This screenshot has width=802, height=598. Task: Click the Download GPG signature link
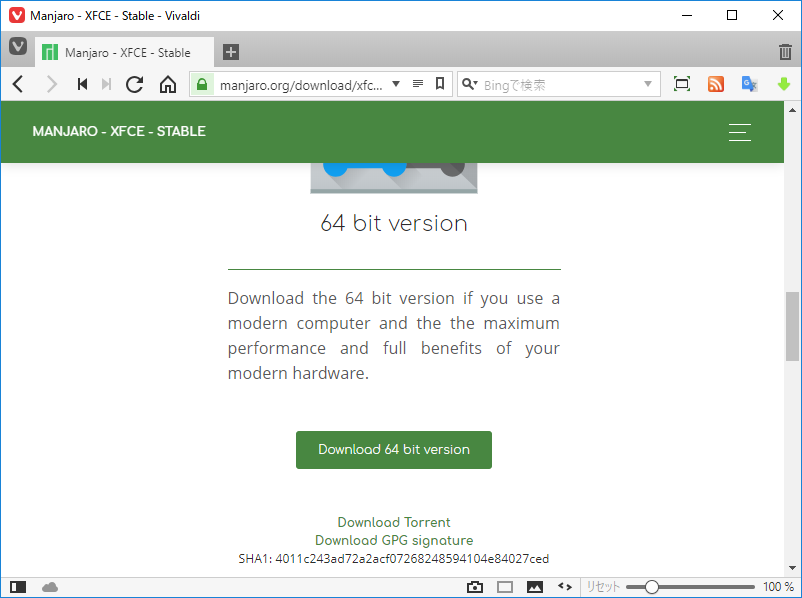point(394,540)
